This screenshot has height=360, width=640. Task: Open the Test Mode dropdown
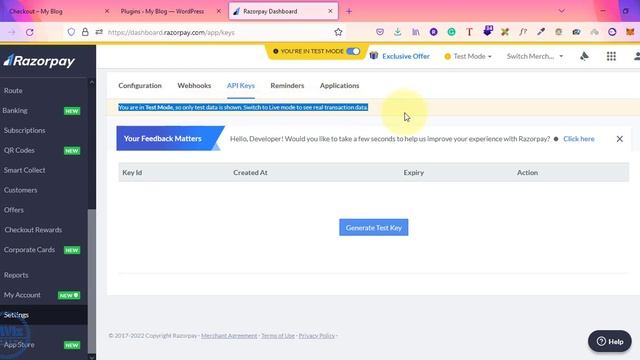468,56
